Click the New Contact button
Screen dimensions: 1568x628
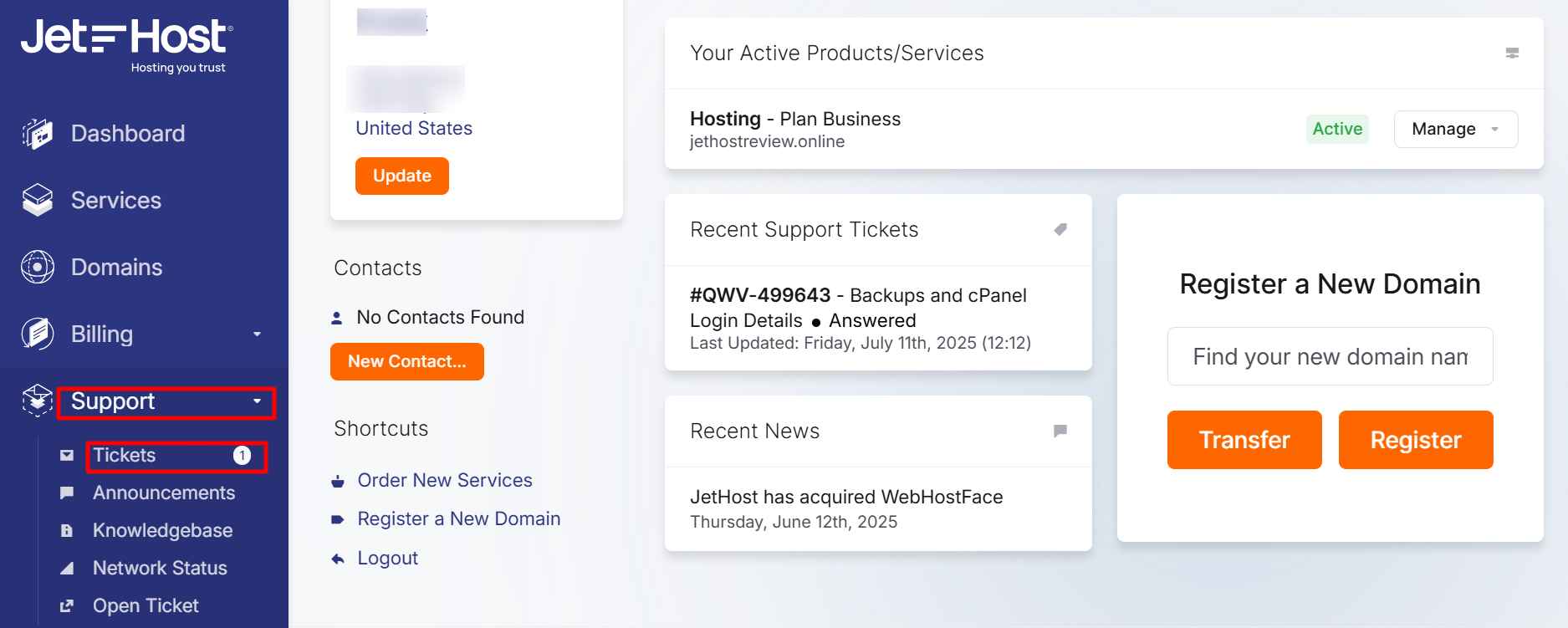click(x=407, y=361)
